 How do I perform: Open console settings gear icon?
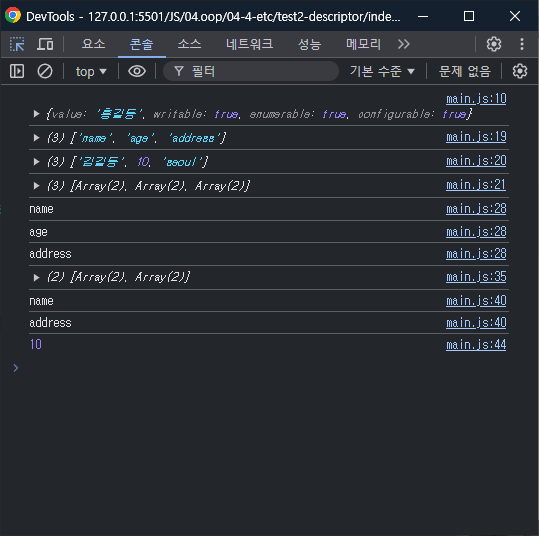[520, 72]
